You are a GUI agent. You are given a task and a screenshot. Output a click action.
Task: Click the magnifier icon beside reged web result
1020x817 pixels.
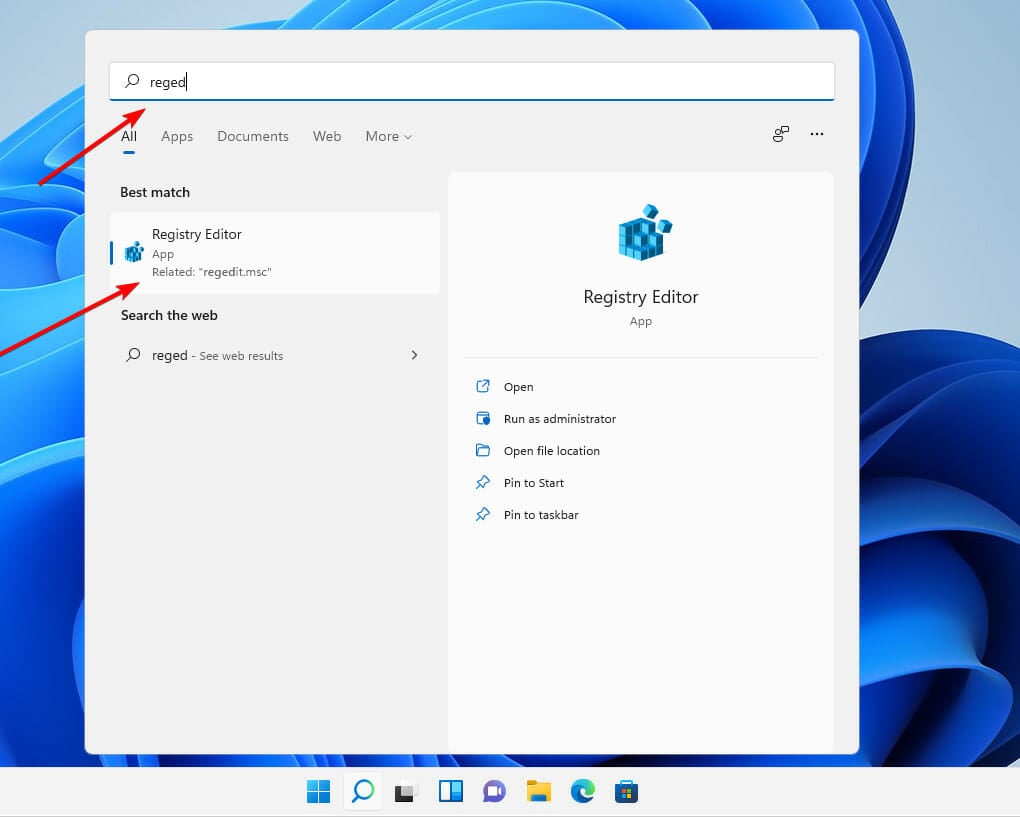click(x=133, y=355)
